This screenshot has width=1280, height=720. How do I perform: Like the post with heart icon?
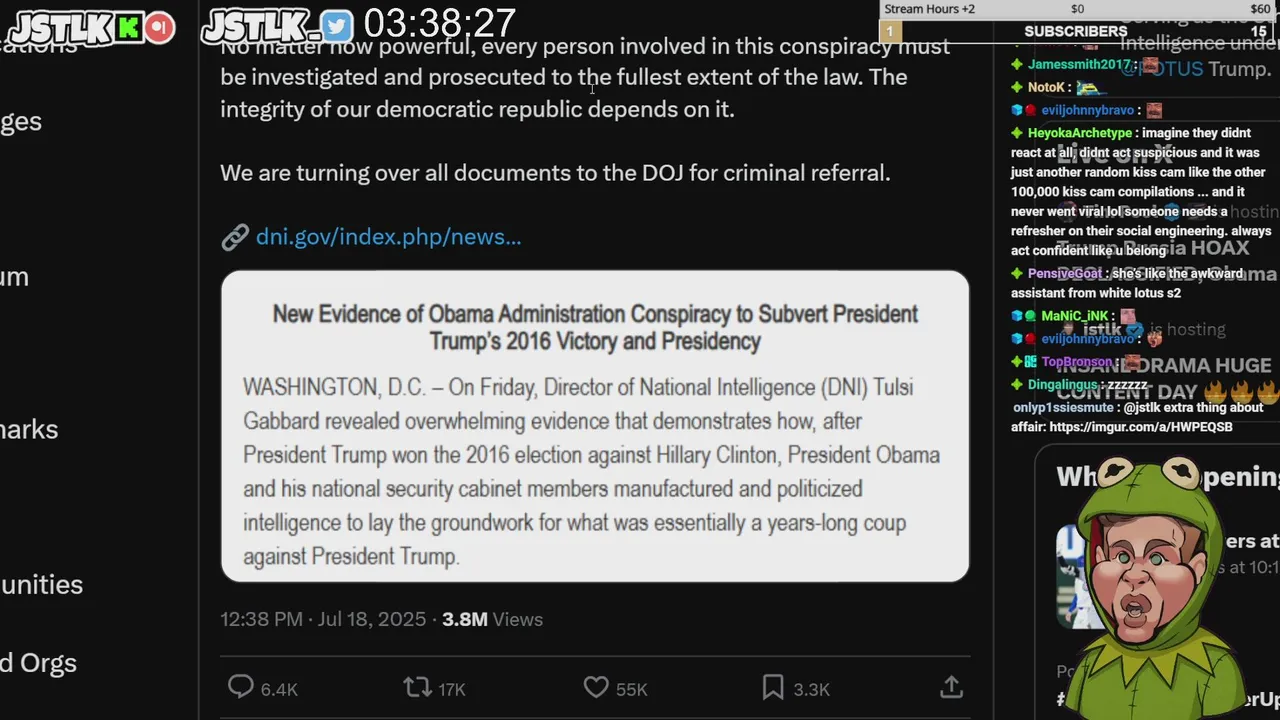596,687
